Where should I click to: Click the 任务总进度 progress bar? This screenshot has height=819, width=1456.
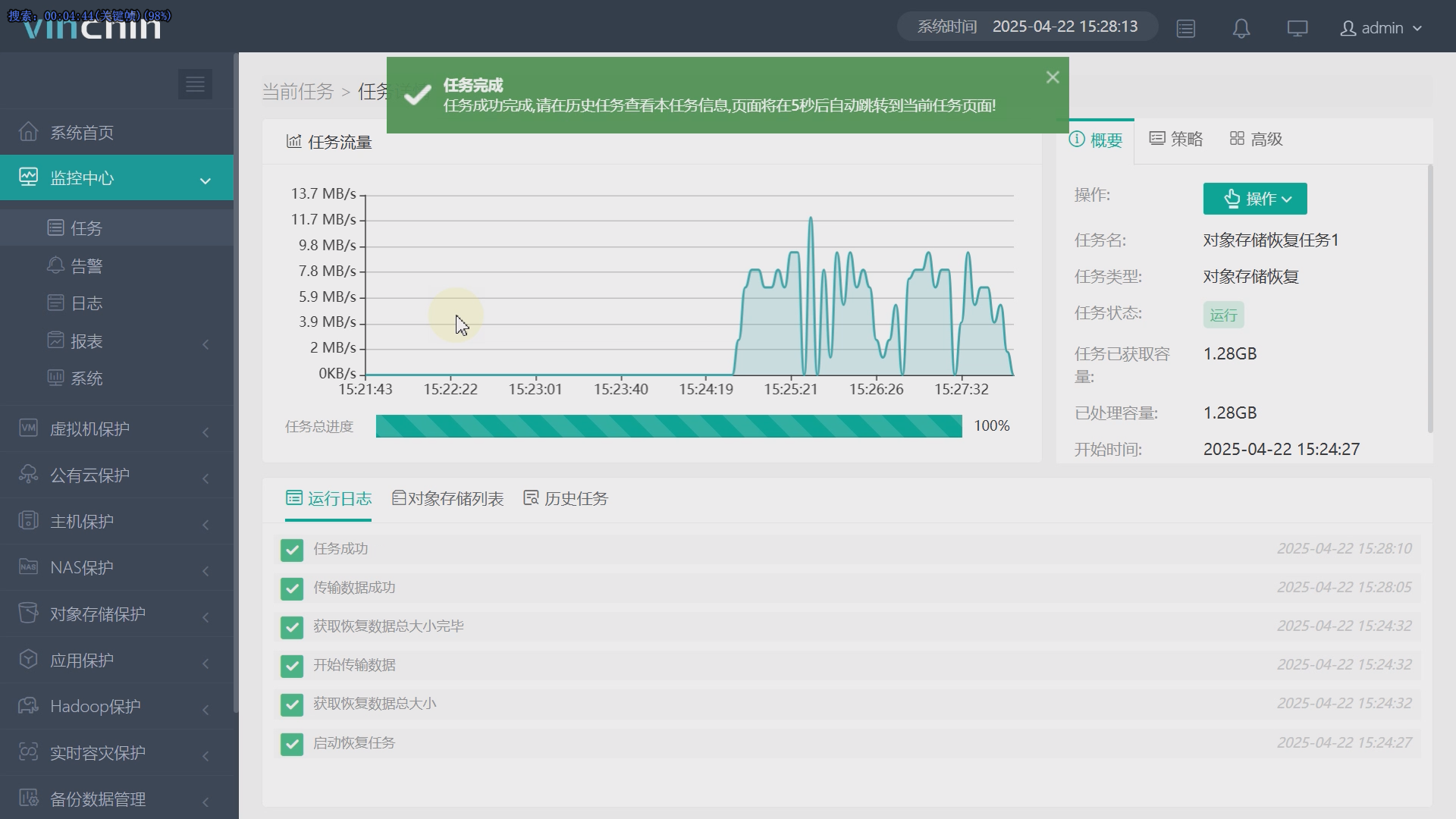[668, 426]
